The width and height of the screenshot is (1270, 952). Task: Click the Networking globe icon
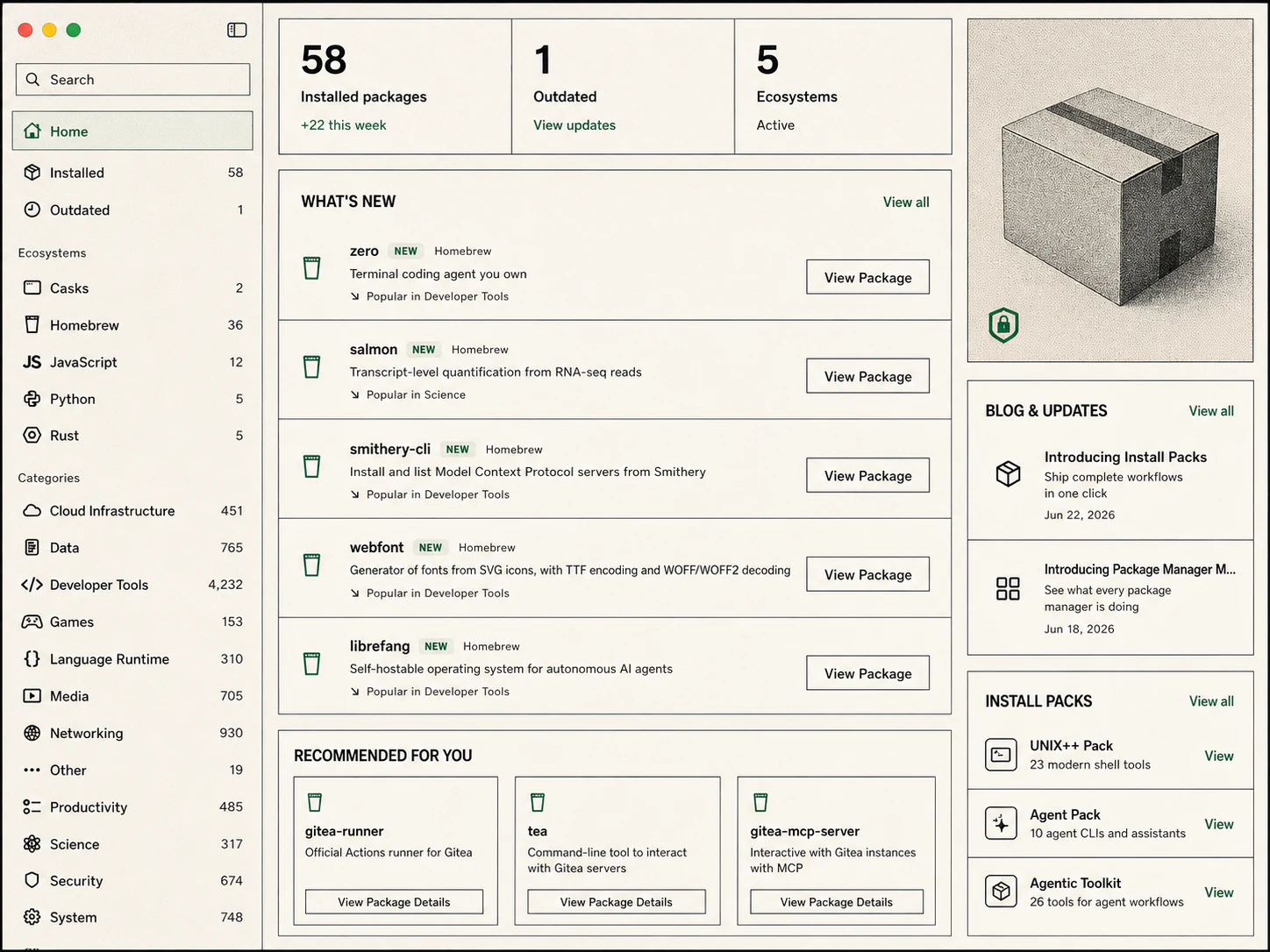coord(32,733)
